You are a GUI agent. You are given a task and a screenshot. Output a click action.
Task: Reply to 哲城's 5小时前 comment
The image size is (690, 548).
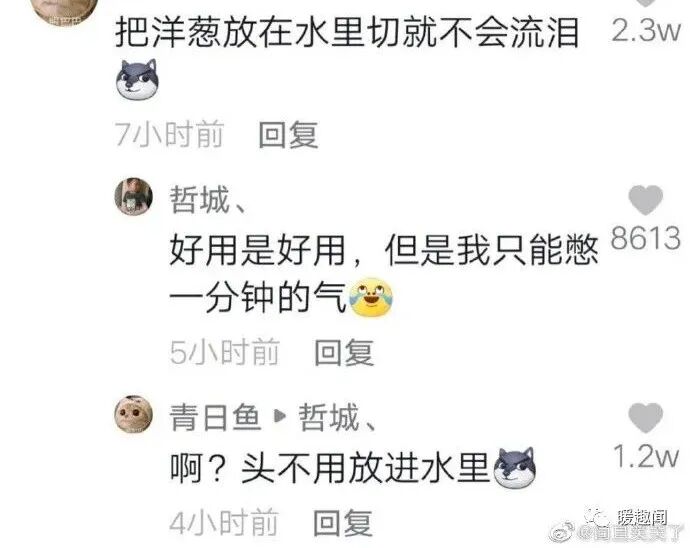[344, 353]
